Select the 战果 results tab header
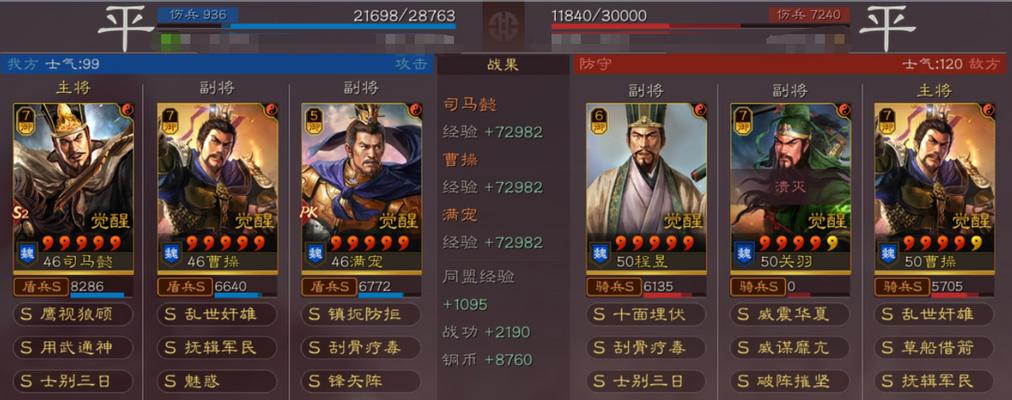The height and width of the screenshot is (400, 1012). [x=503, y=65]
